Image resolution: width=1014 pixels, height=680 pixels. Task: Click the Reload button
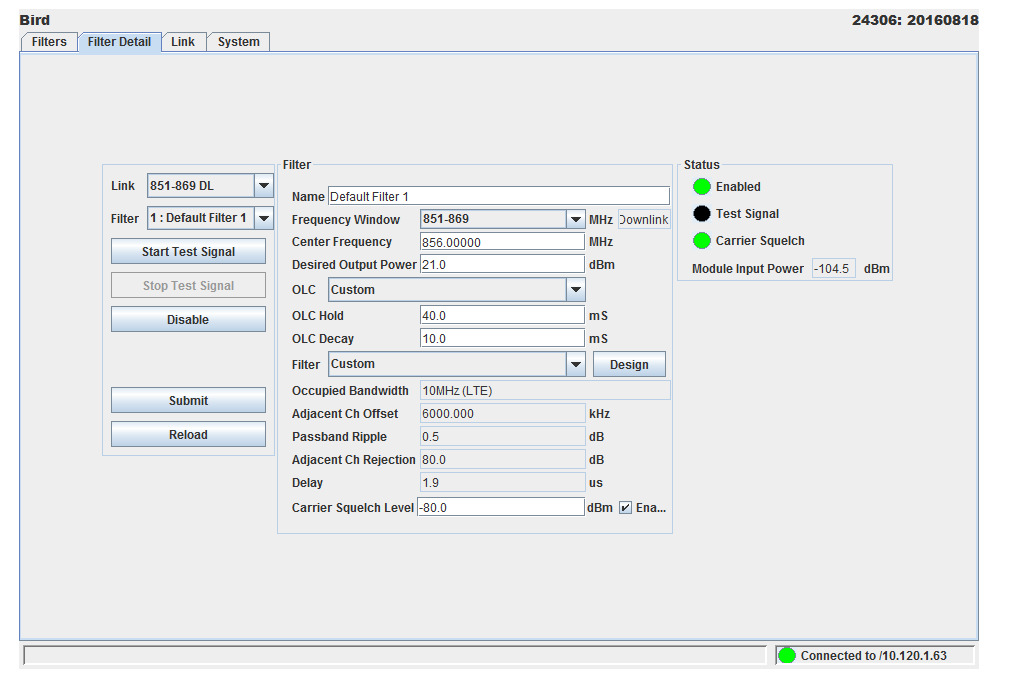coord(188,434)
